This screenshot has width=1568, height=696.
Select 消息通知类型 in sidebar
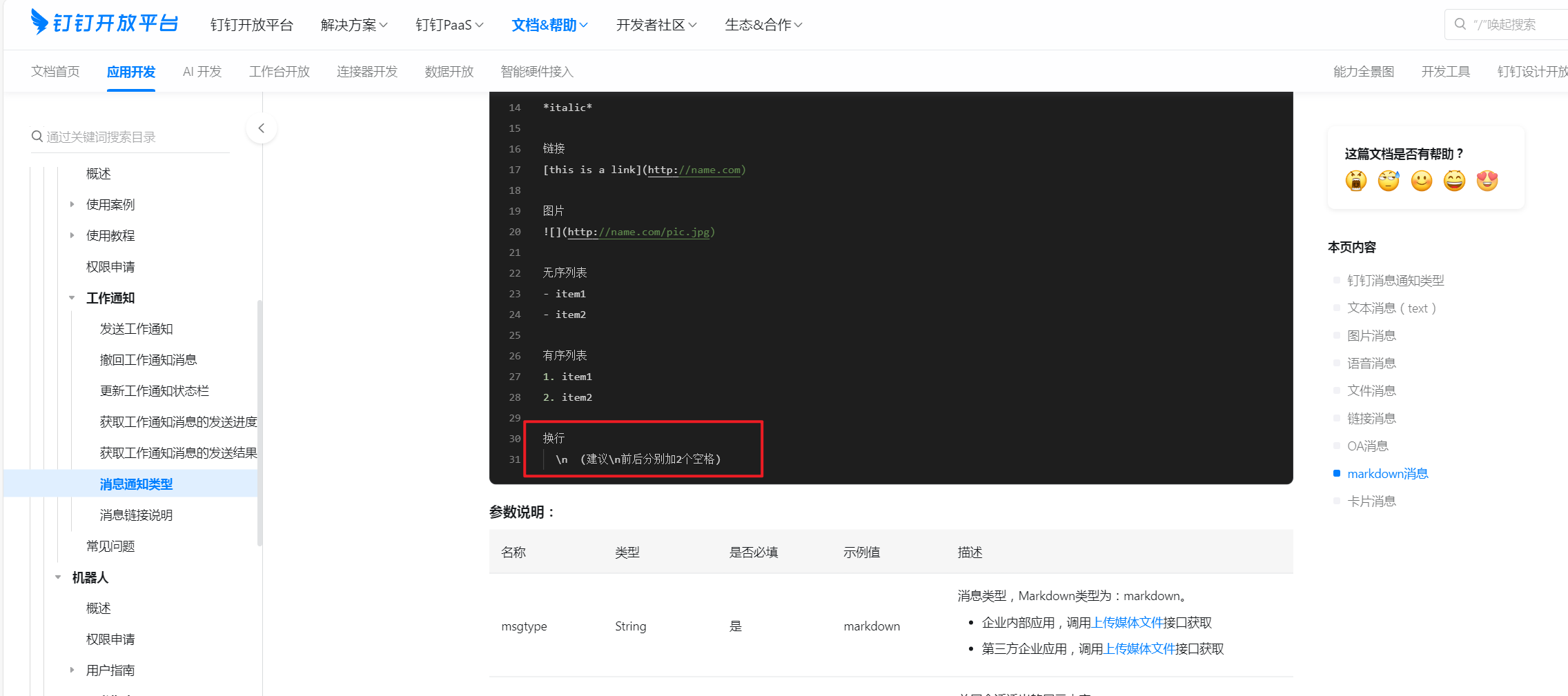[x=136, y=484]
